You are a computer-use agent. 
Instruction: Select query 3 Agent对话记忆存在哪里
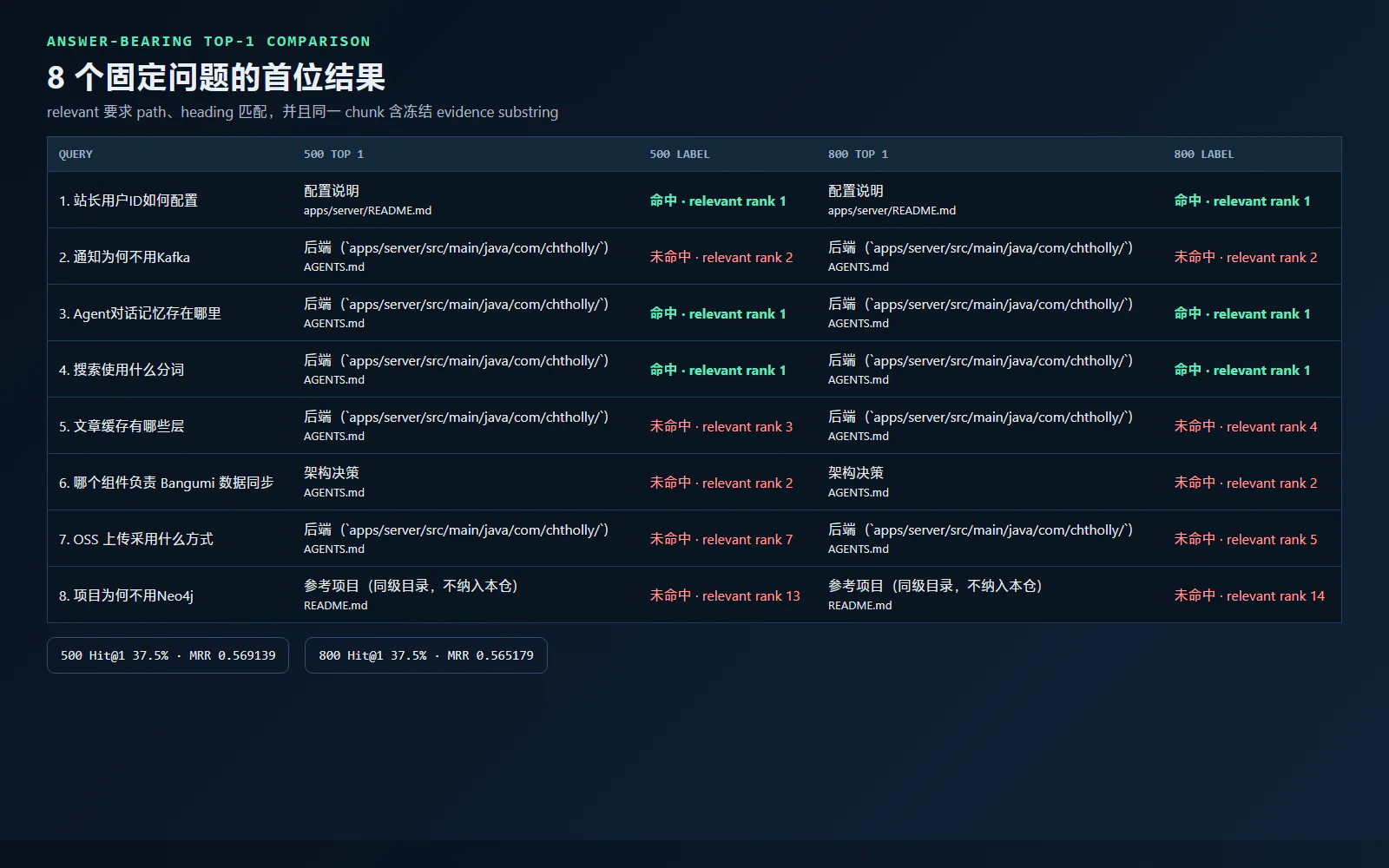[140, 313]
